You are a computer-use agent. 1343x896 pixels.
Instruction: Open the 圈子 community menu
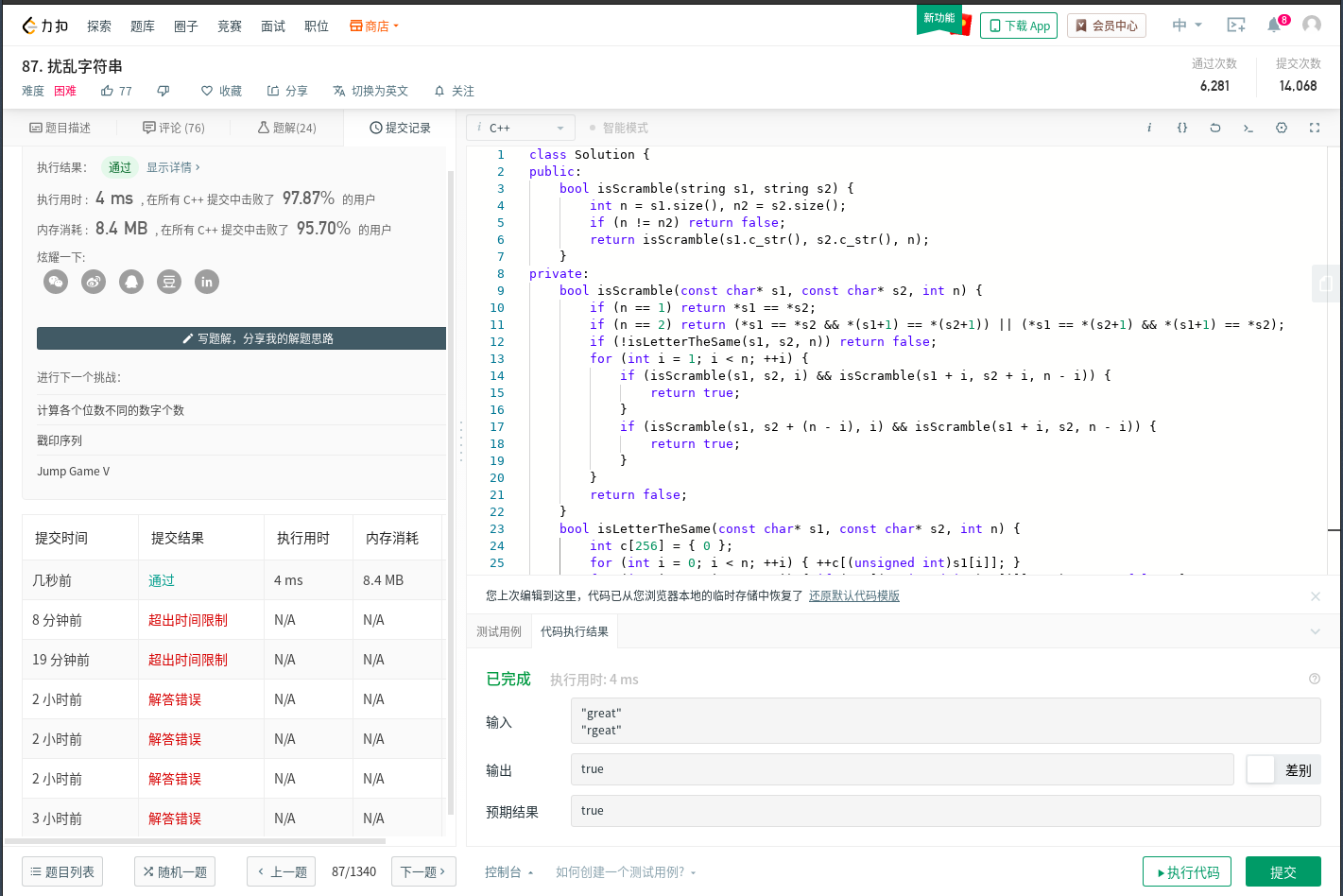[x=186, y=26]
